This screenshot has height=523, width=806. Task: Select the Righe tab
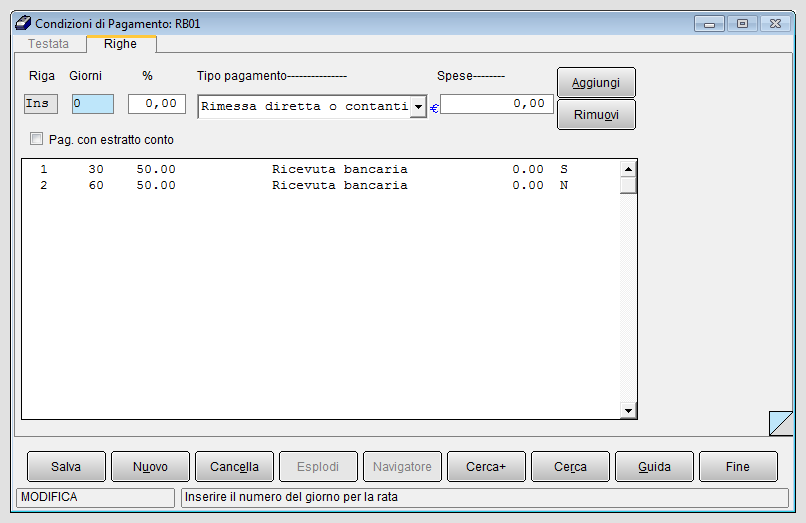tap(120, 44)
